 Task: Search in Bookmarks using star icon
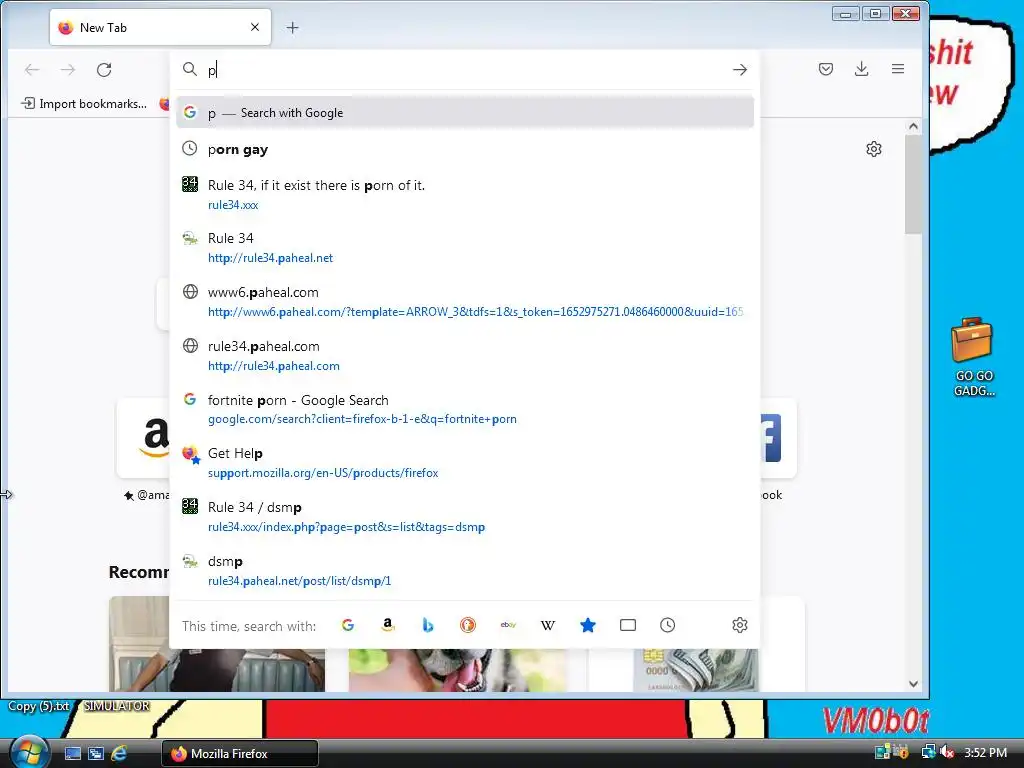[588, 625]
